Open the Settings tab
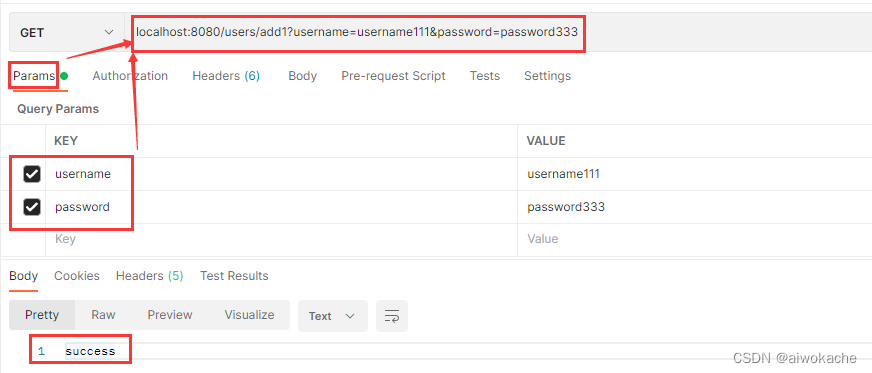 (547, 76)
